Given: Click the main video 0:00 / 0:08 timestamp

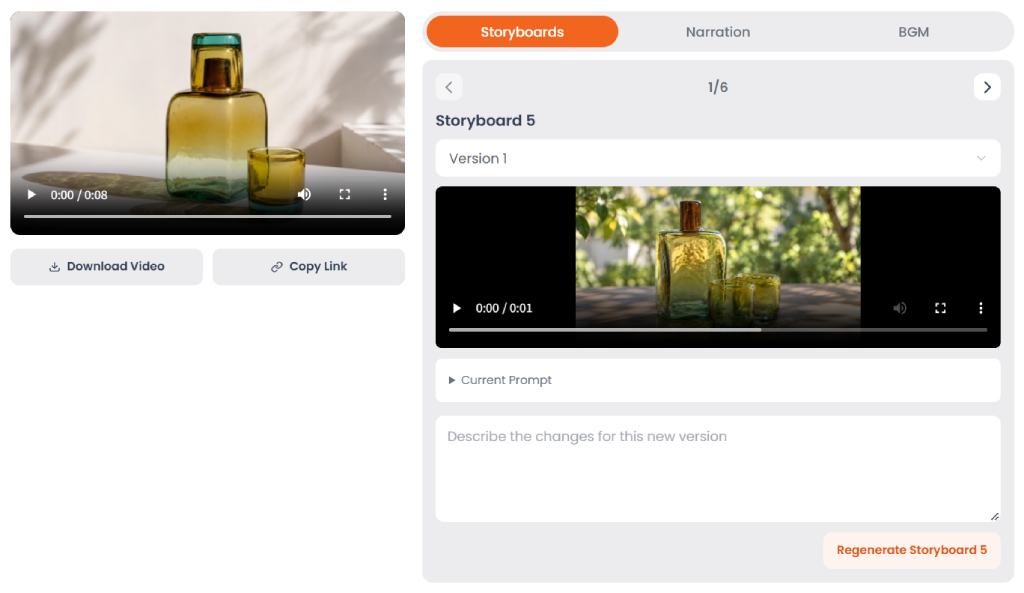Looking at the screenshot, I should [79, 195].
